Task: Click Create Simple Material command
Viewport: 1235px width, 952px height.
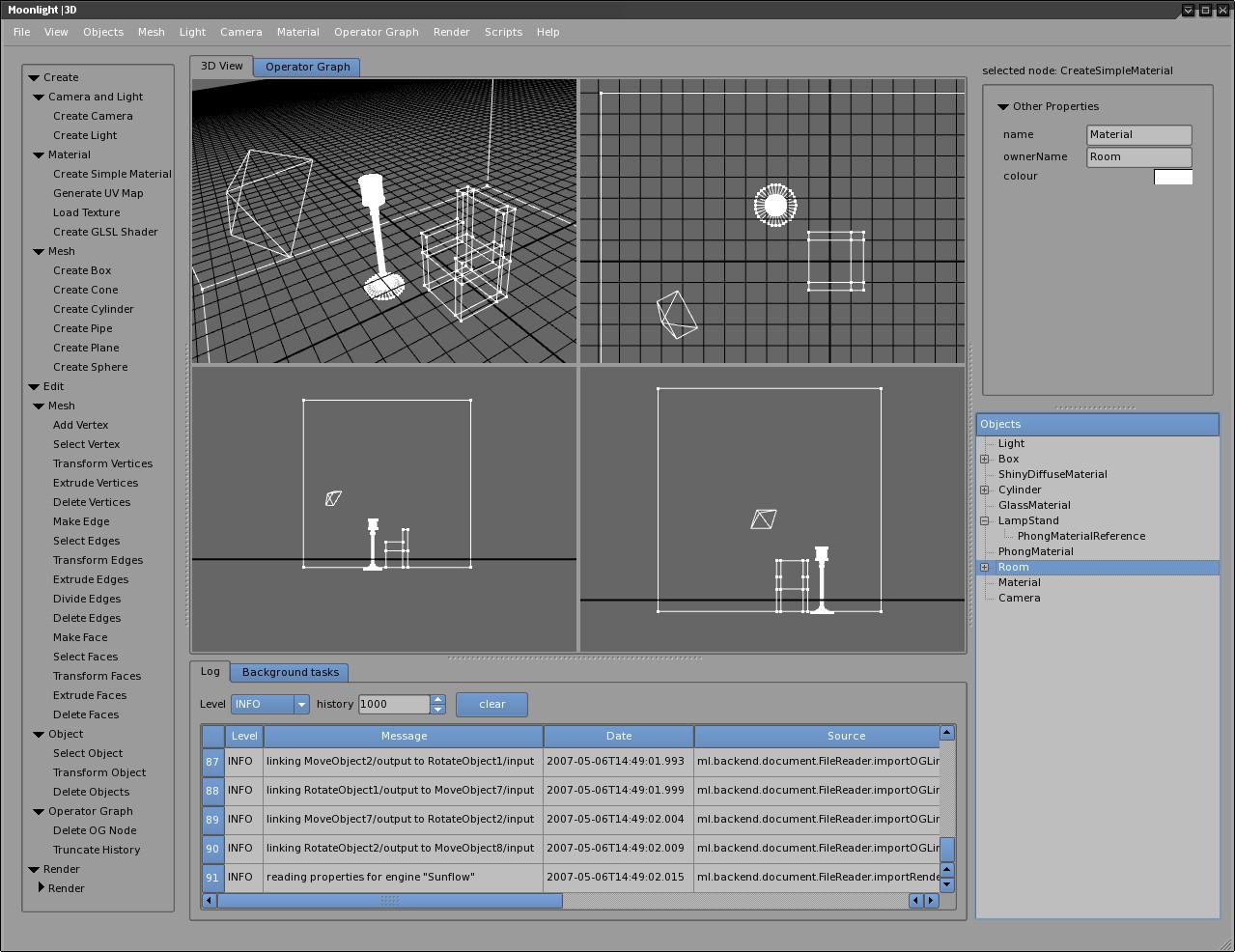Action: 112,174
